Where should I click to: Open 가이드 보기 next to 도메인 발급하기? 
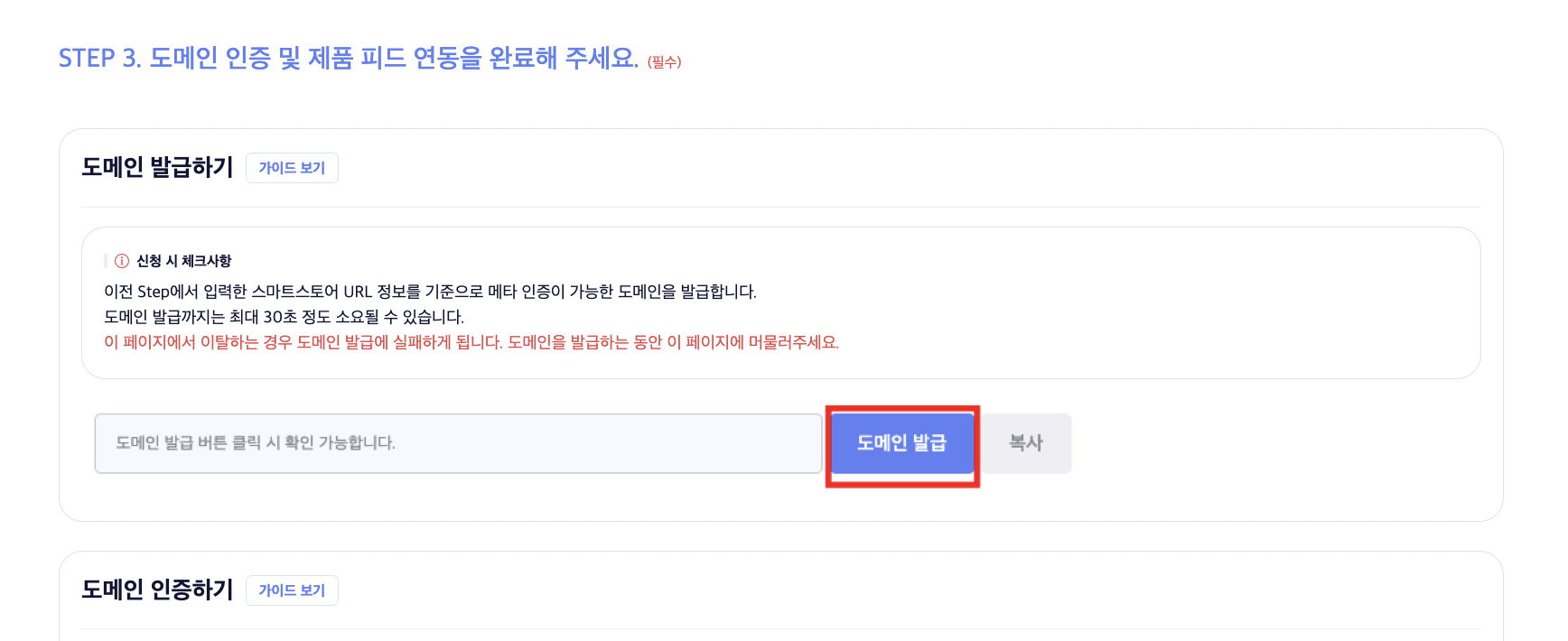coord(292,168)
